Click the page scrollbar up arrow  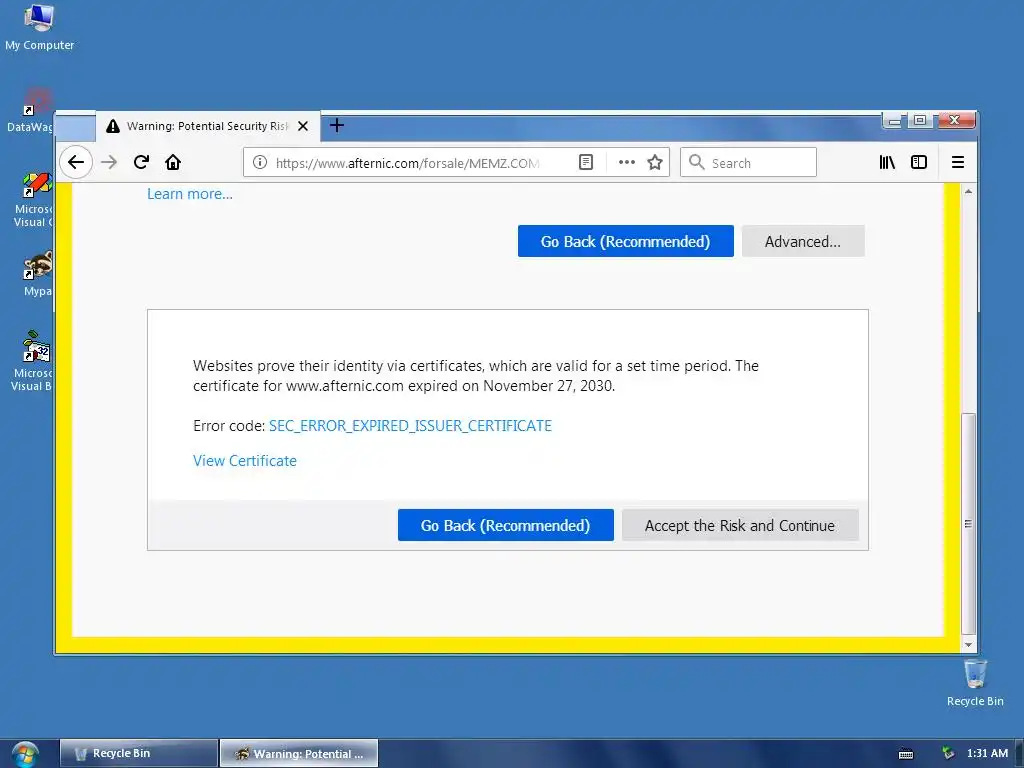click(968, 191)
